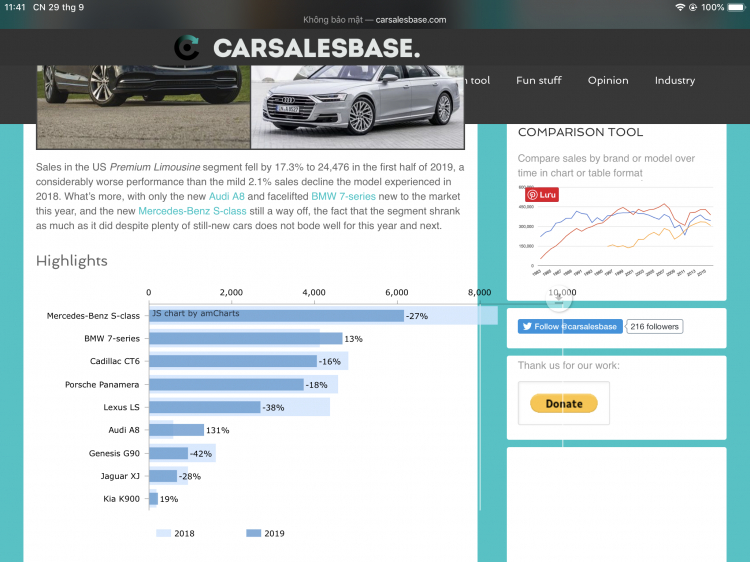Toggle the 2018 legend series

point(175,533)
